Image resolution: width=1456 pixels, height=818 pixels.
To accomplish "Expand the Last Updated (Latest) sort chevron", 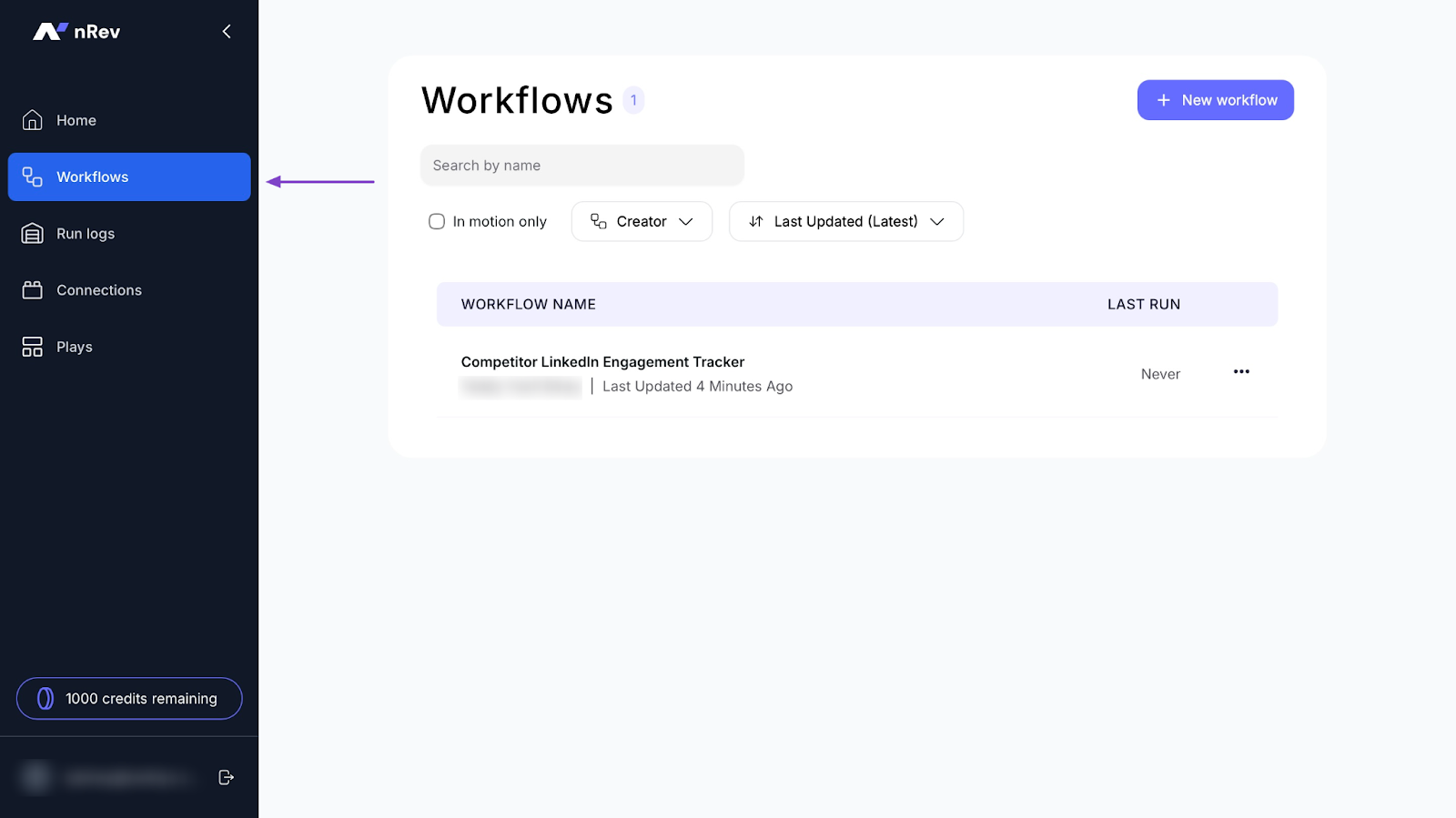I will (937, 221).
